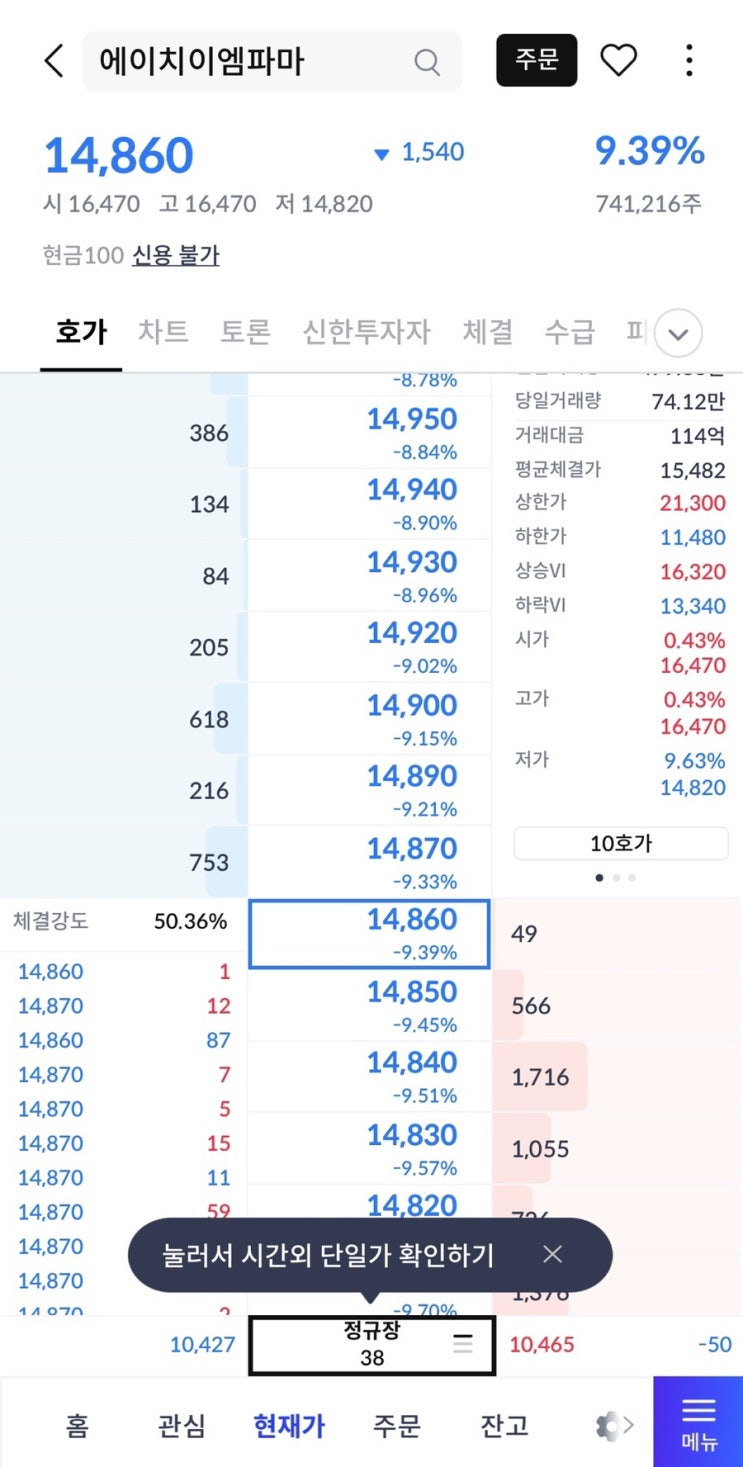Viewport: 743px width, 1467px height.
Task: Tap the search magnifier icon
Action: tap(427, 63)
